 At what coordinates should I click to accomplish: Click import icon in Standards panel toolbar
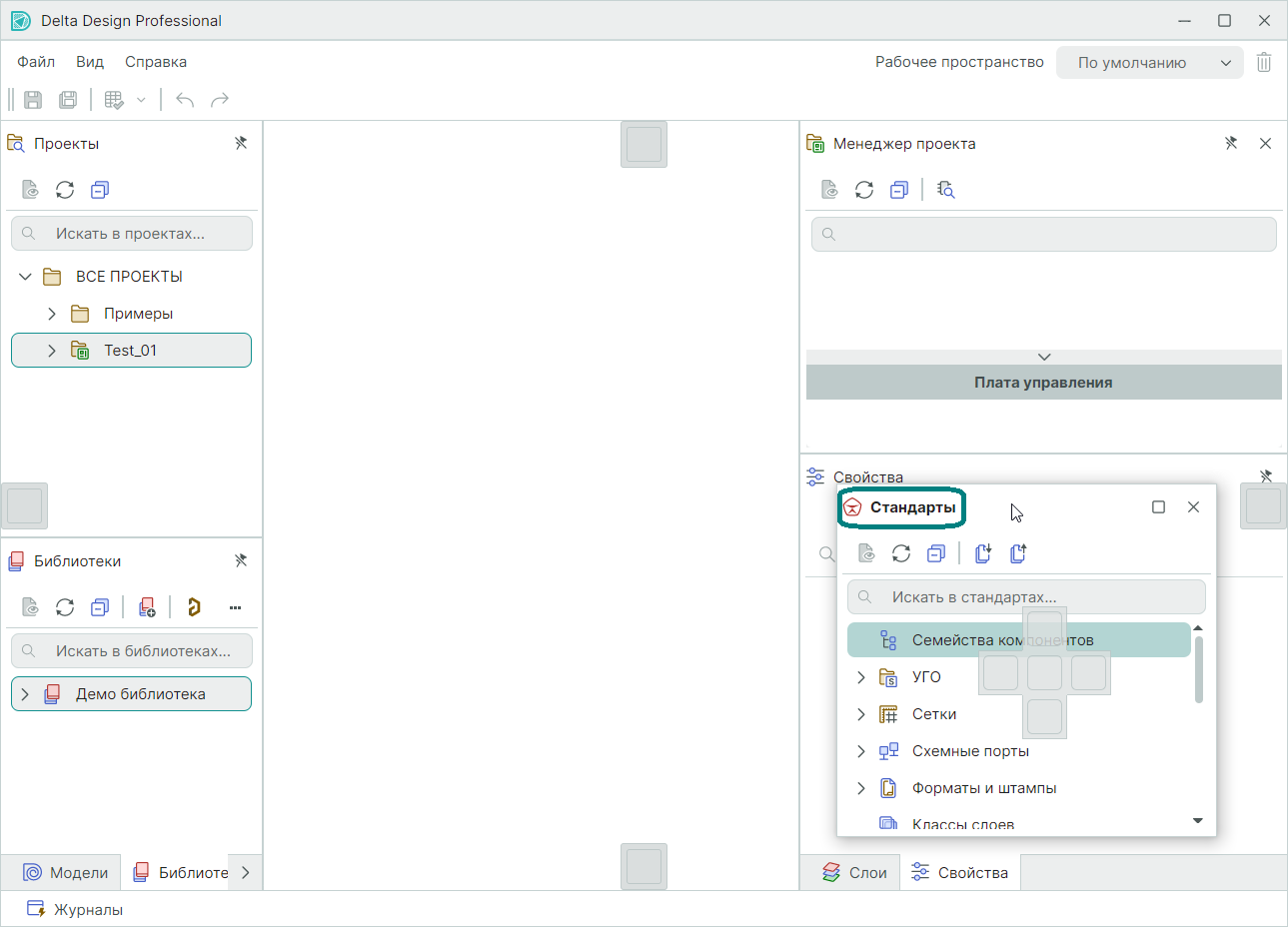[983, 553]
